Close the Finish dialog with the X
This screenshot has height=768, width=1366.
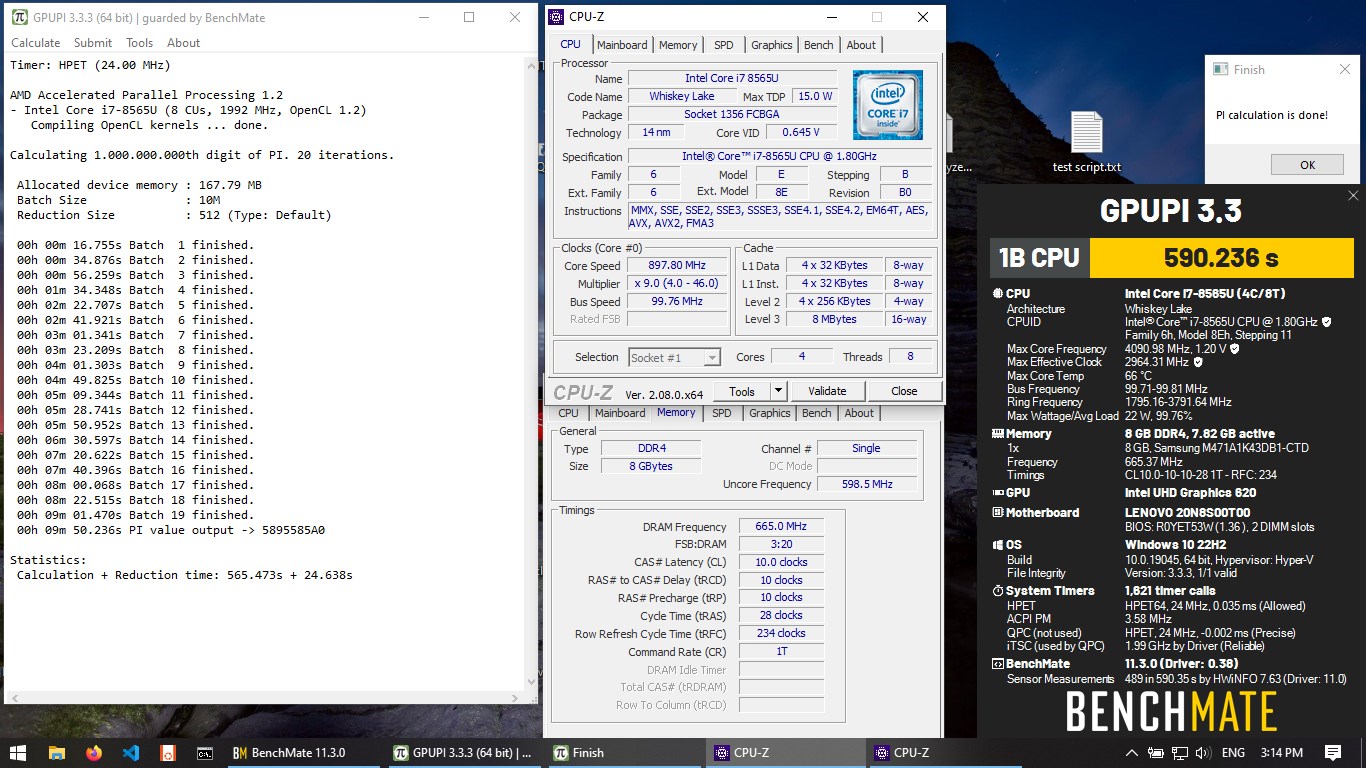[x=1344, y=70]
